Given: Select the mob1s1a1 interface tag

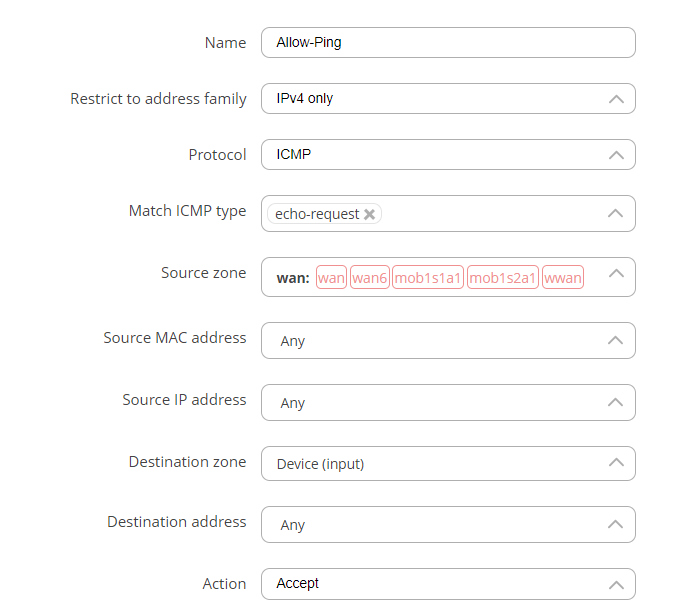Looking at the screenshot, I should coord(428,278).
